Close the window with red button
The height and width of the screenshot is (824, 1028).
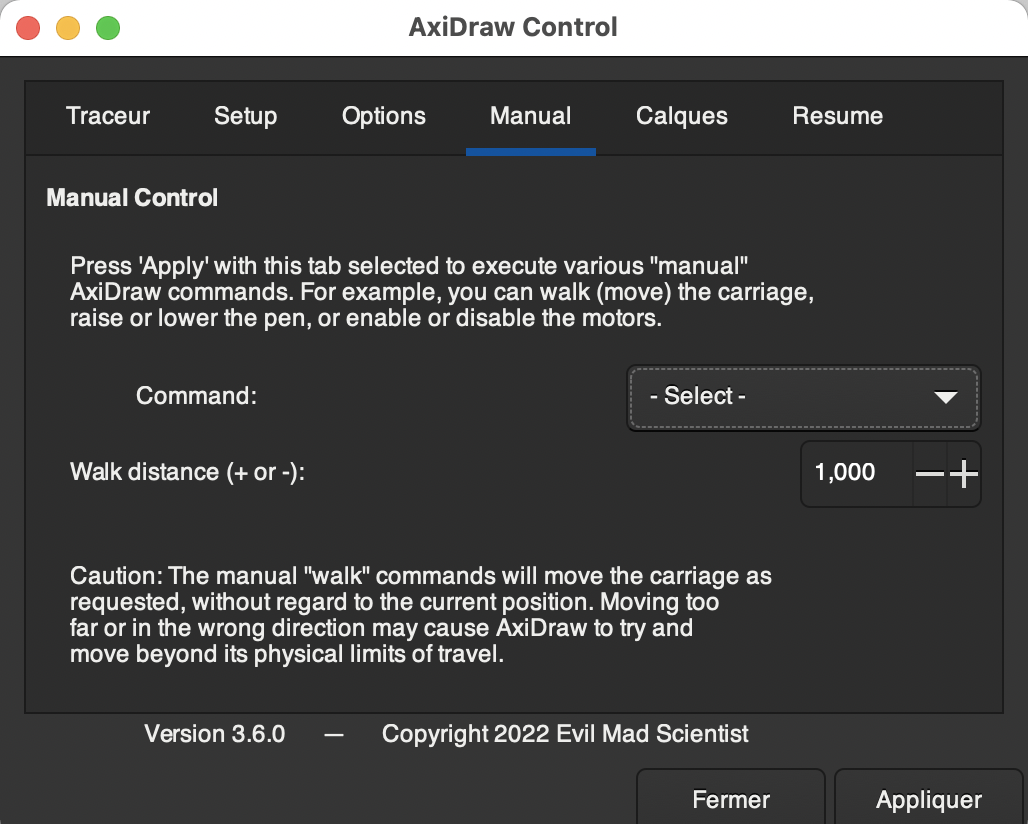28,28
